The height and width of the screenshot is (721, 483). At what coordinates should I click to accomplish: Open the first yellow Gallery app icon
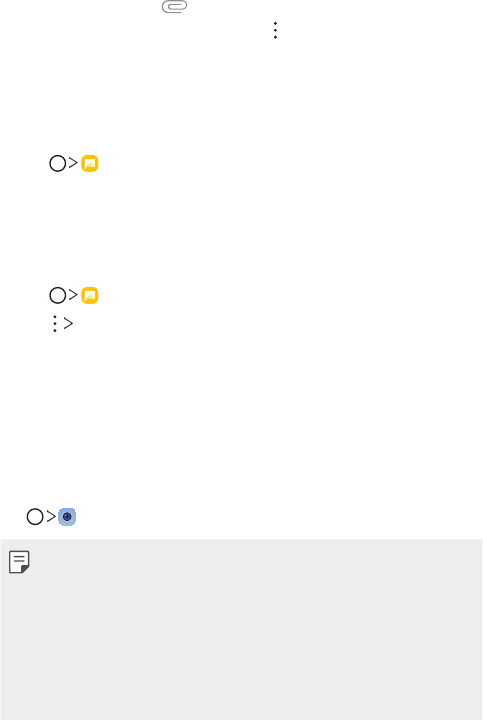click(x=90, y=164)
